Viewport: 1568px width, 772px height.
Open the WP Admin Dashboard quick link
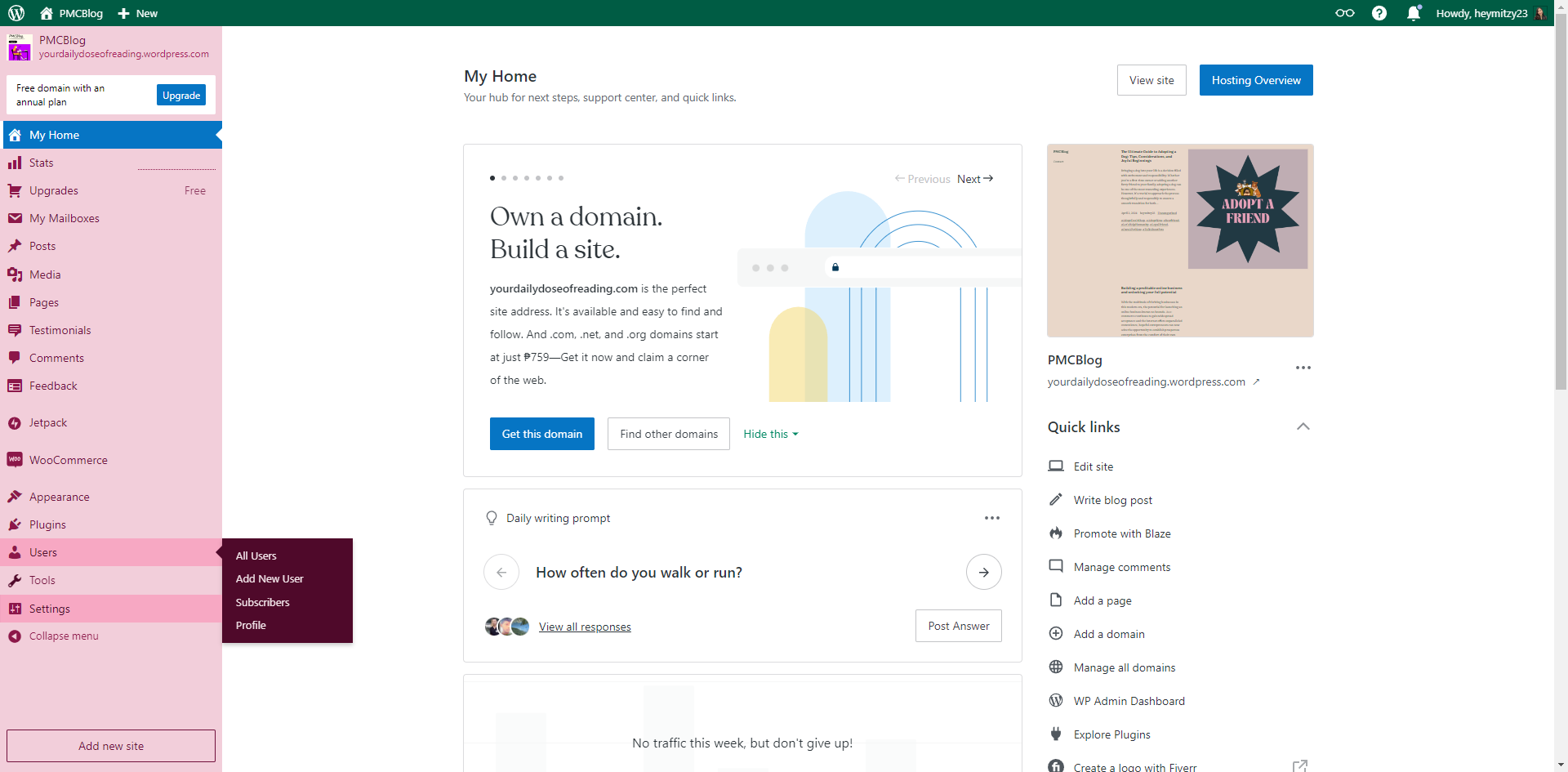[x=1129, y=701]
